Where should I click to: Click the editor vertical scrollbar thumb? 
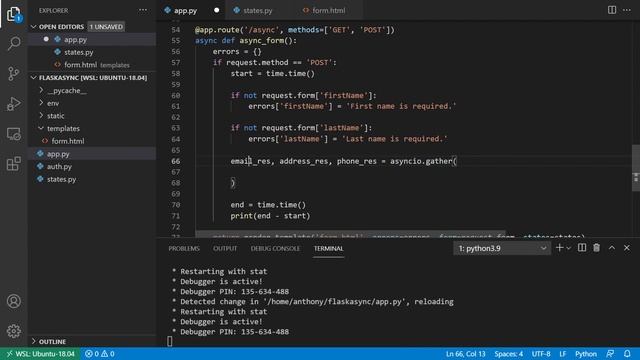tap(636, 168)
